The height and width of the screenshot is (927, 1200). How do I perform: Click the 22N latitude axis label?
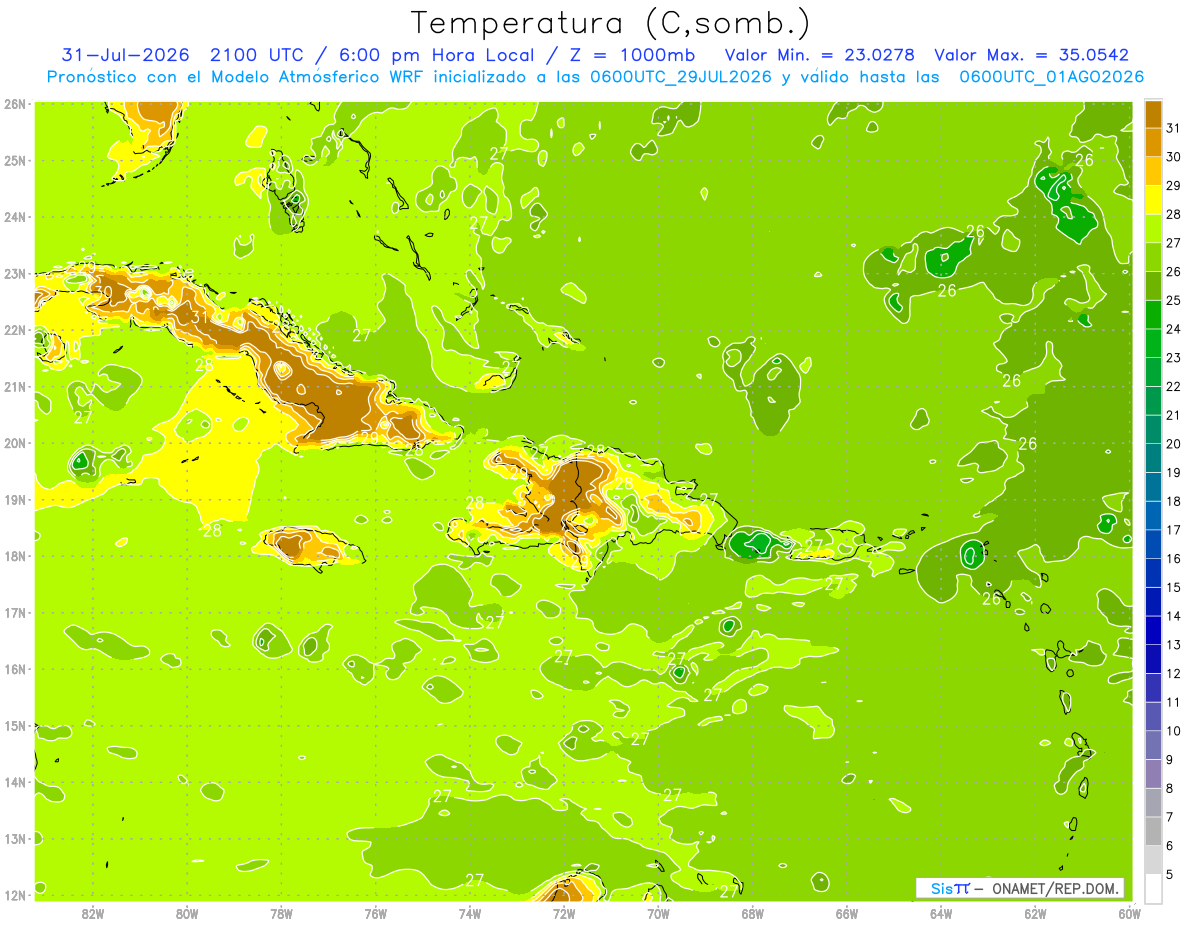point(14,330)
